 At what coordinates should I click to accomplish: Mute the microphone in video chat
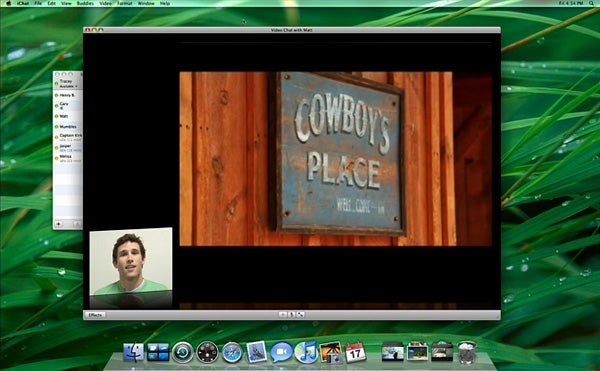[292, 315]
